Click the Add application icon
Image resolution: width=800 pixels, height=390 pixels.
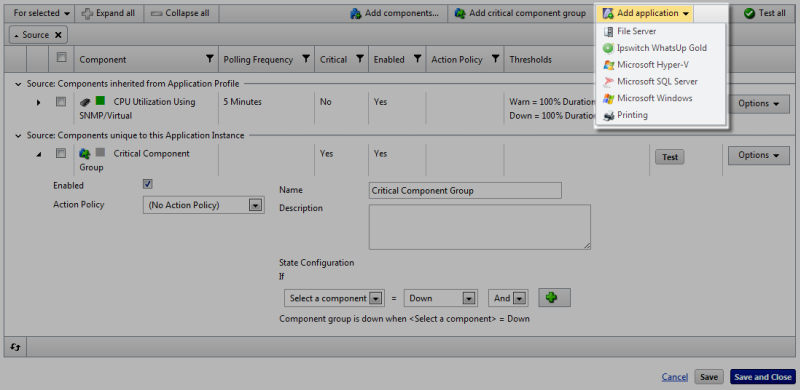(608, 13)
